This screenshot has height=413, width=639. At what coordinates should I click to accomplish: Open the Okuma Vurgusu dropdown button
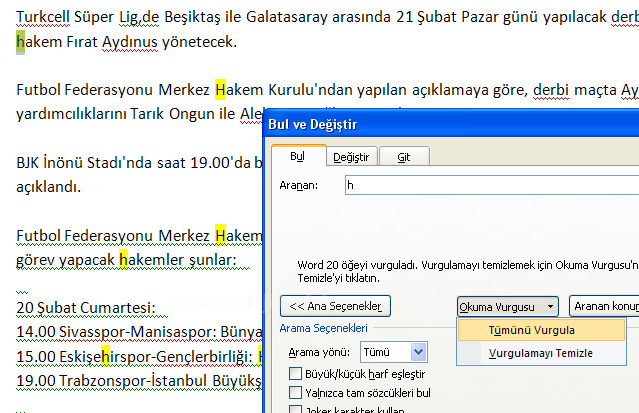click(x=507, y=307)
